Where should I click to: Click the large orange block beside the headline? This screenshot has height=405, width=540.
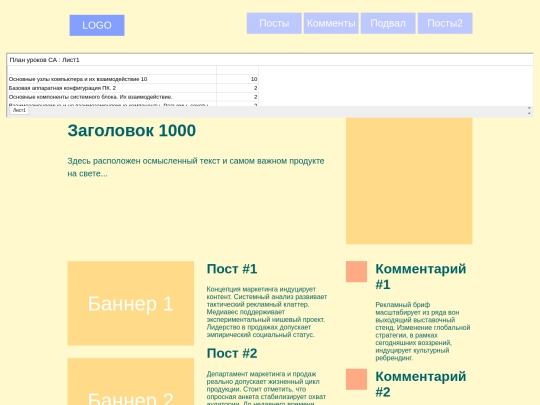coord(409,181)
